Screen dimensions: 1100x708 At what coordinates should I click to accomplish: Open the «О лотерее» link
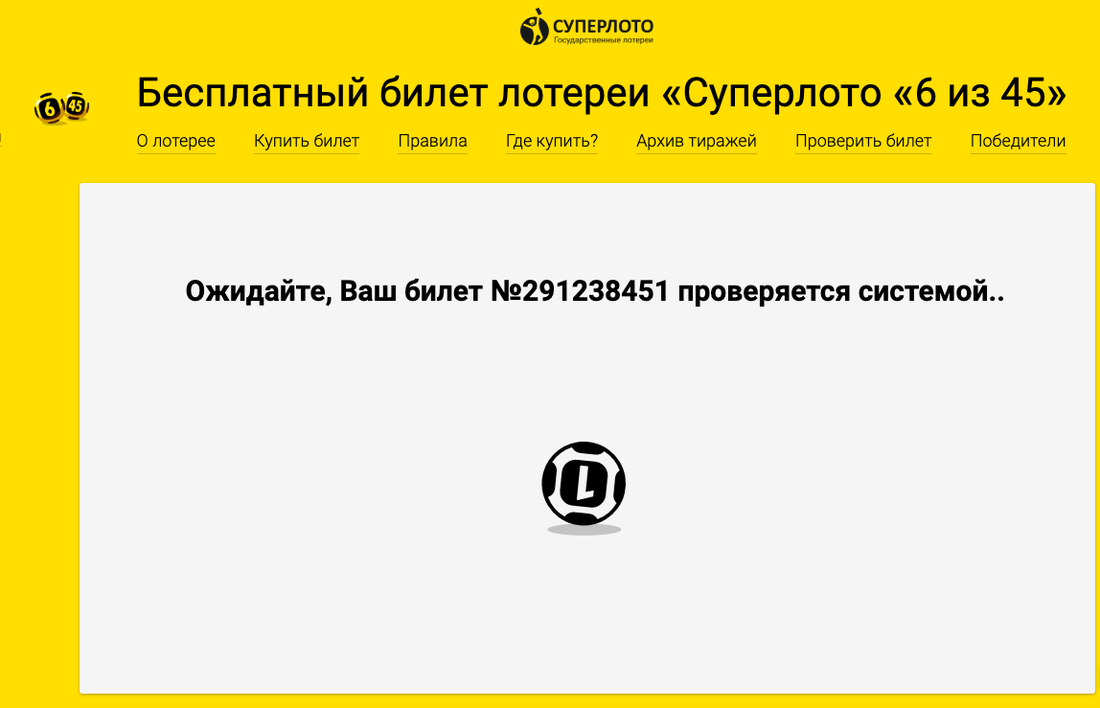point(176,141)
